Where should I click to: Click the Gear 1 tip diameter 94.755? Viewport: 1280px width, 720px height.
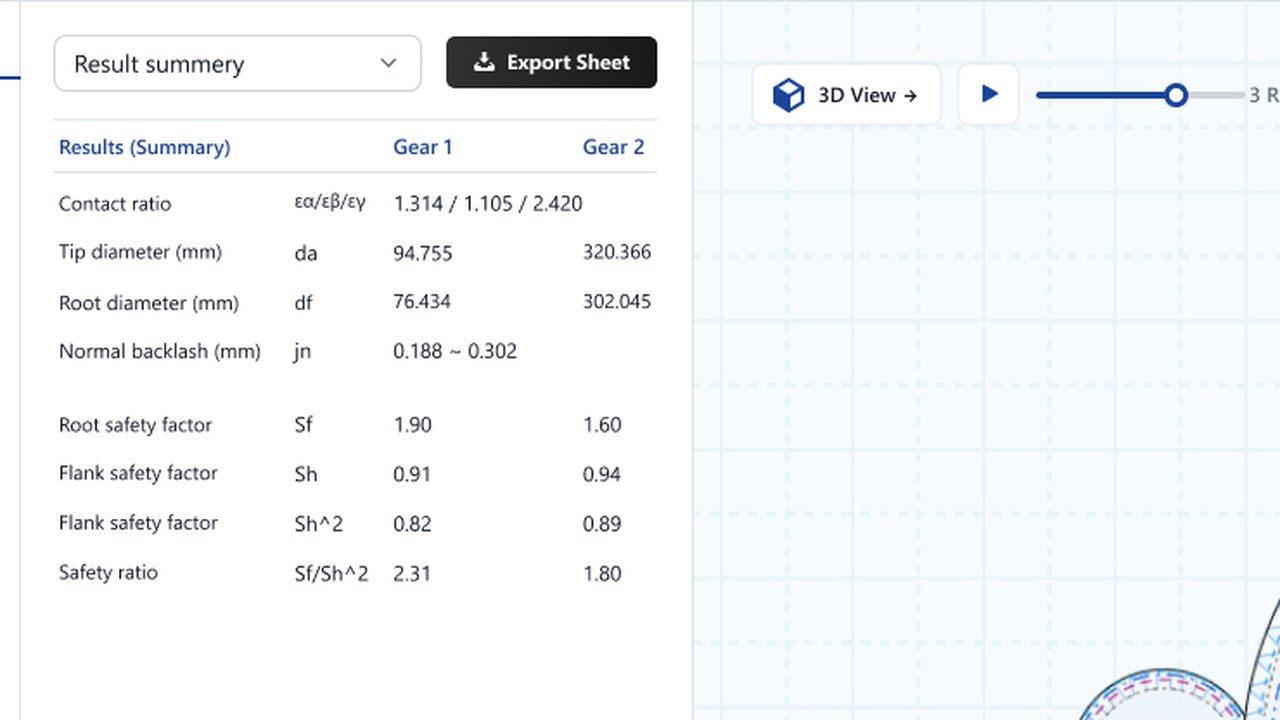pos(423,253)
